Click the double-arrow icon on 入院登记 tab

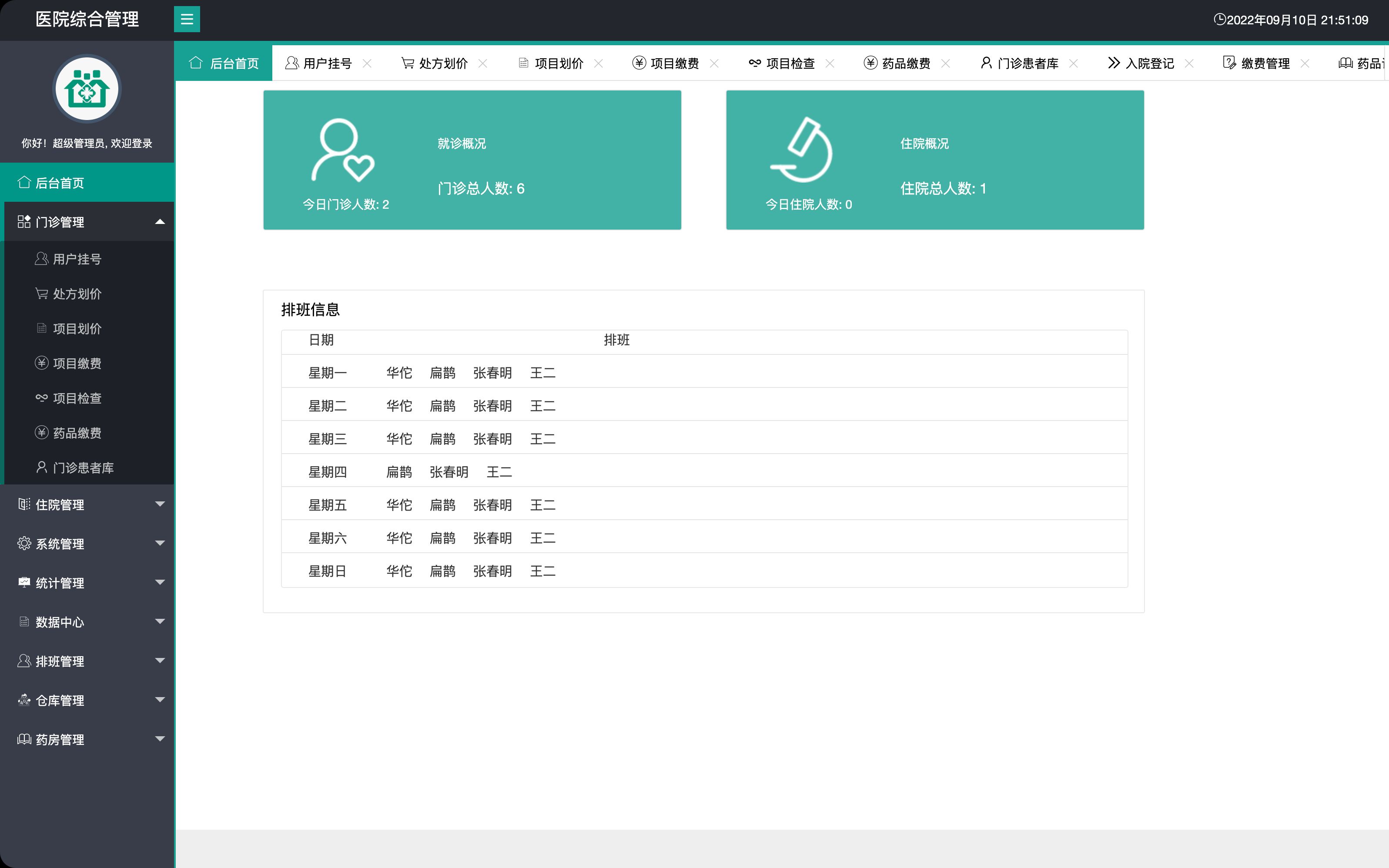(1114, 63)
